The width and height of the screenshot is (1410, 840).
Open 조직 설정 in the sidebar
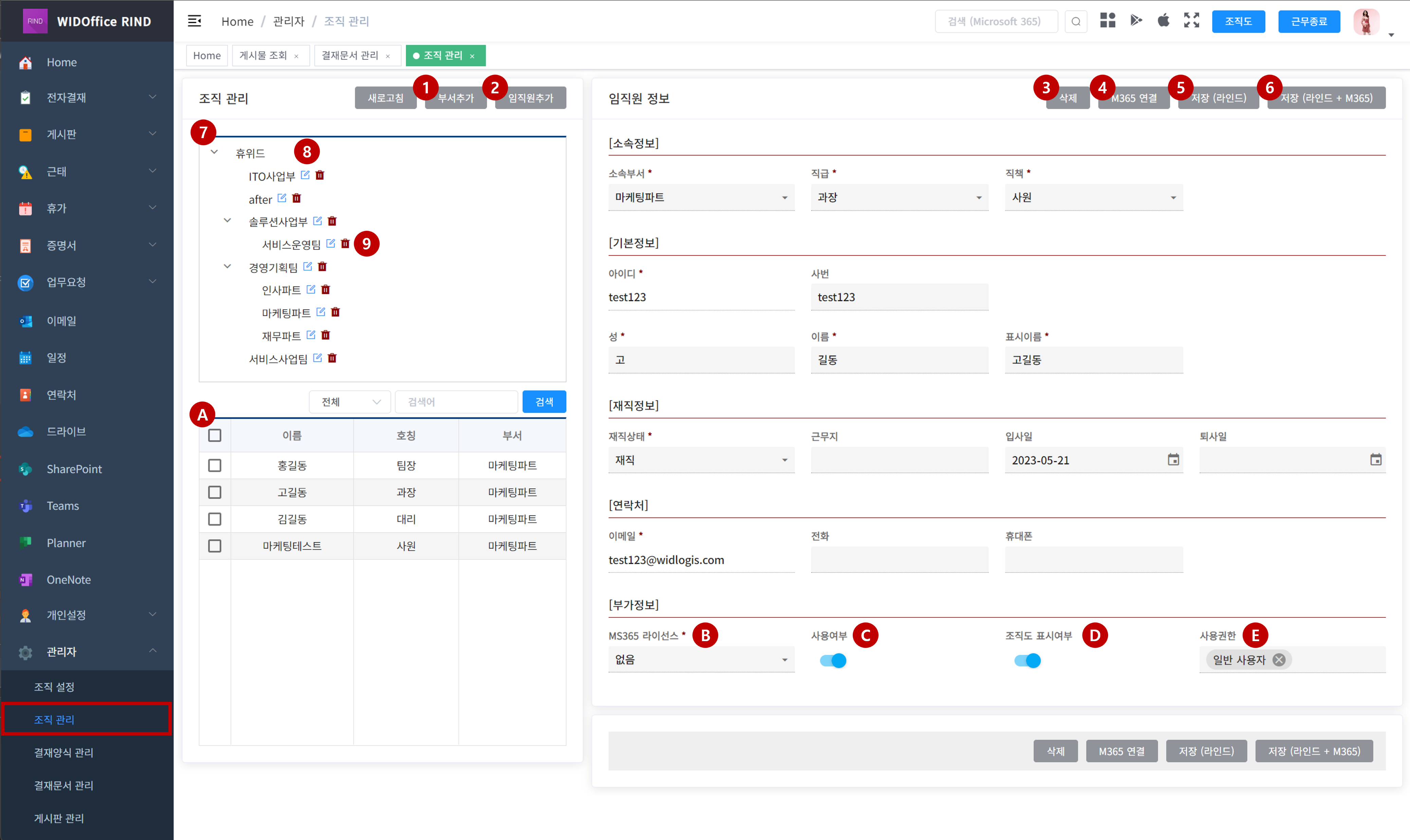click(x=54, y=687)
